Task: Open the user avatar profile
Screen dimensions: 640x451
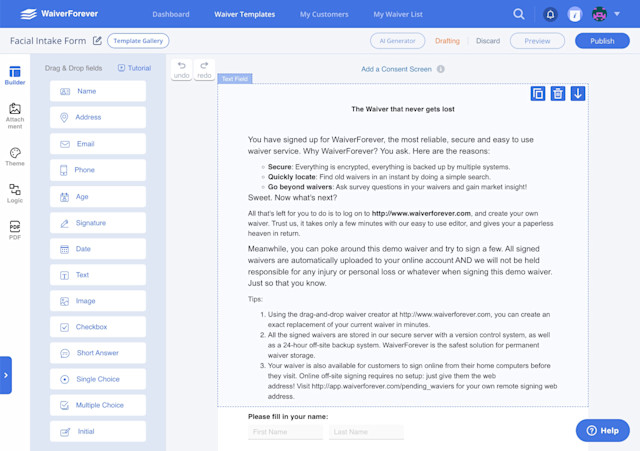Action: [x=599, y=14]
